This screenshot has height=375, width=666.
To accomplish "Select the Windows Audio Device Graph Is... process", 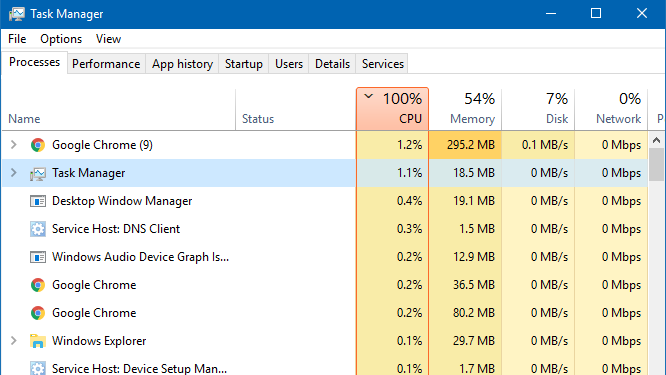I will pyautogui.click(x=140, y=257).
